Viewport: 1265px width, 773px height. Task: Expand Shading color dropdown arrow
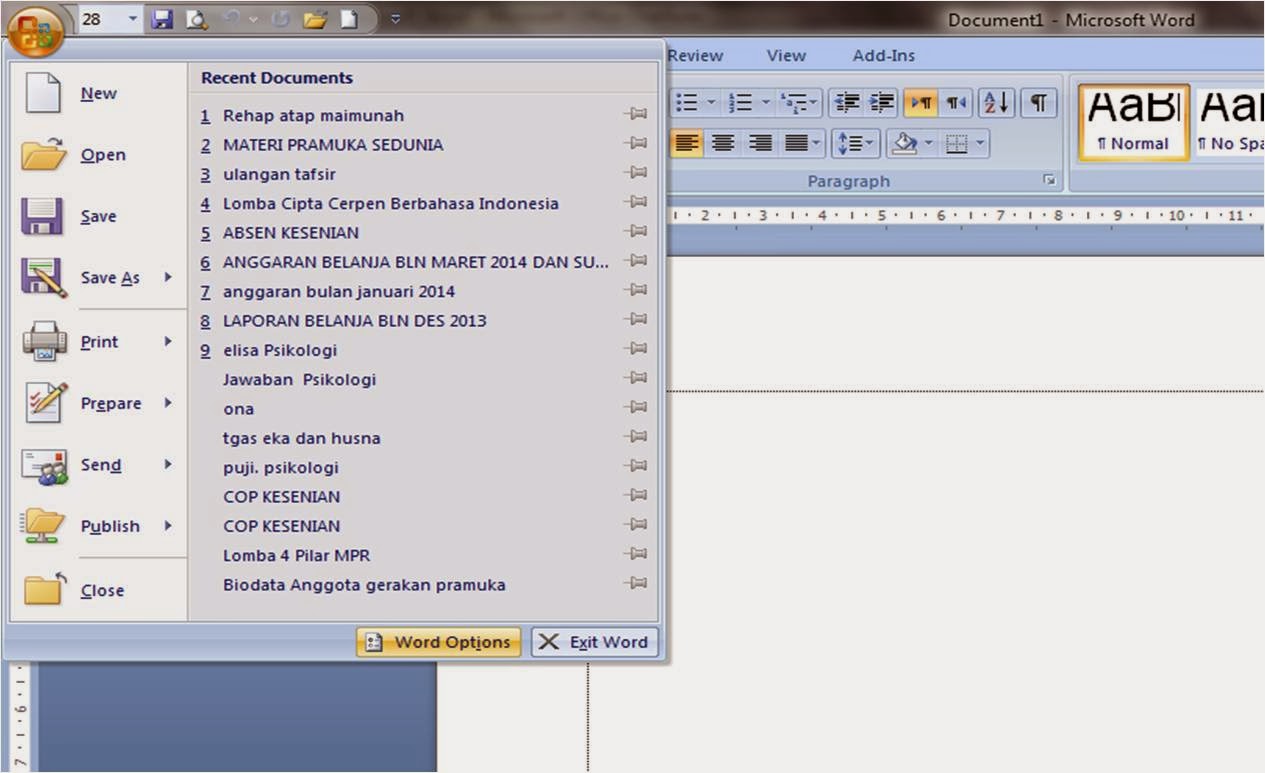coord(929,144)
